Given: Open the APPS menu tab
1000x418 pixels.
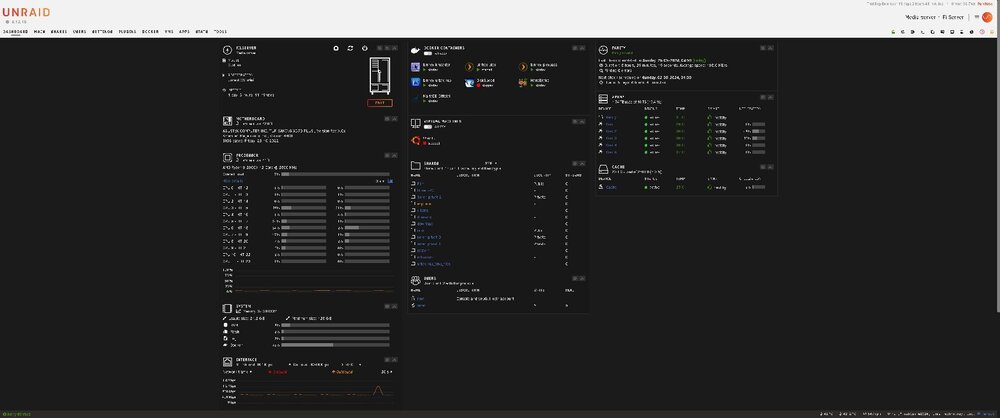Looking at the screenshot, I should point(184,31).
